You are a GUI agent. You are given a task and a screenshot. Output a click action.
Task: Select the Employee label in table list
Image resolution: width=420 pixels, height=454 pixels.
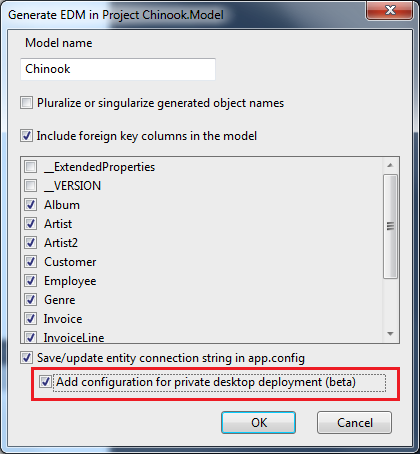[70, 281]
